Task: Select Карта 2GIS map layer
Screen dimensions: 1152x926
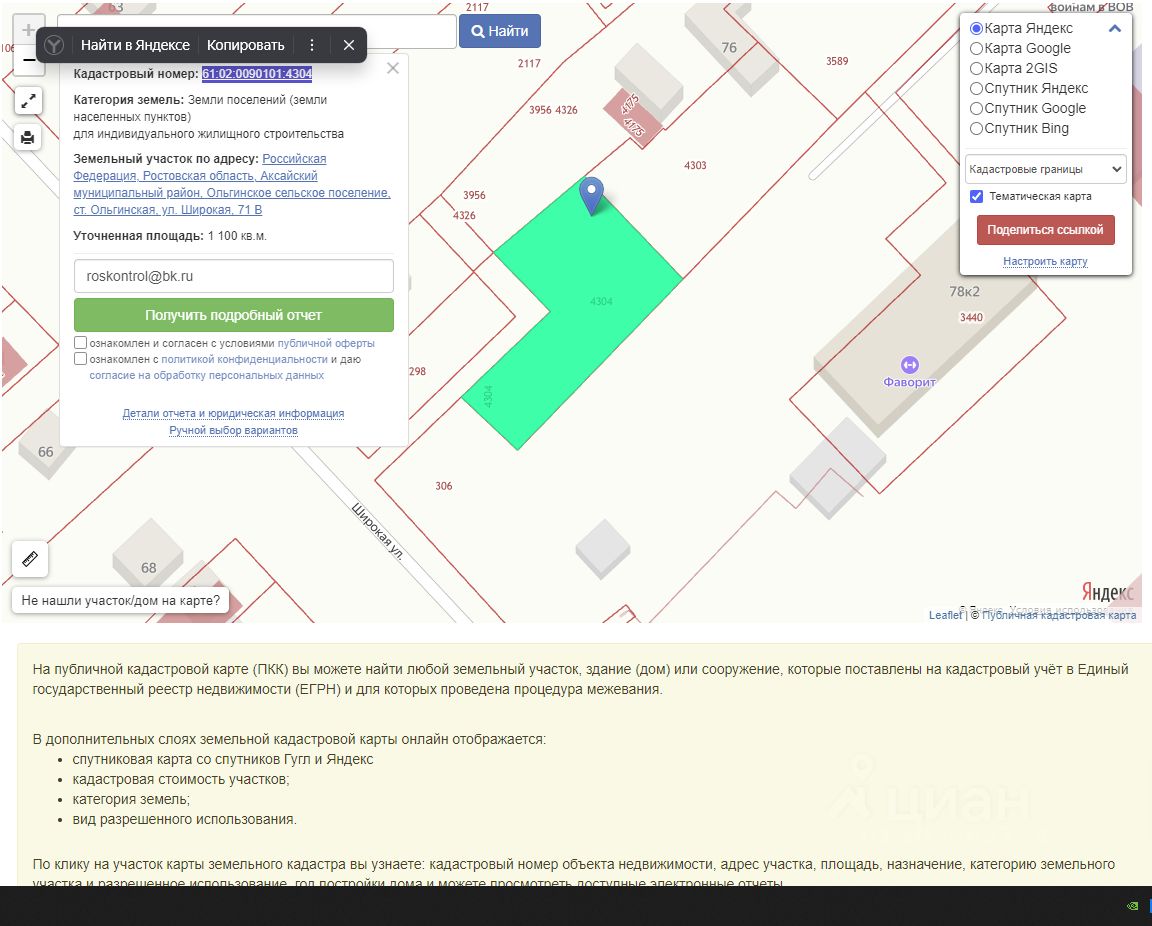Action: click(976, 68)
